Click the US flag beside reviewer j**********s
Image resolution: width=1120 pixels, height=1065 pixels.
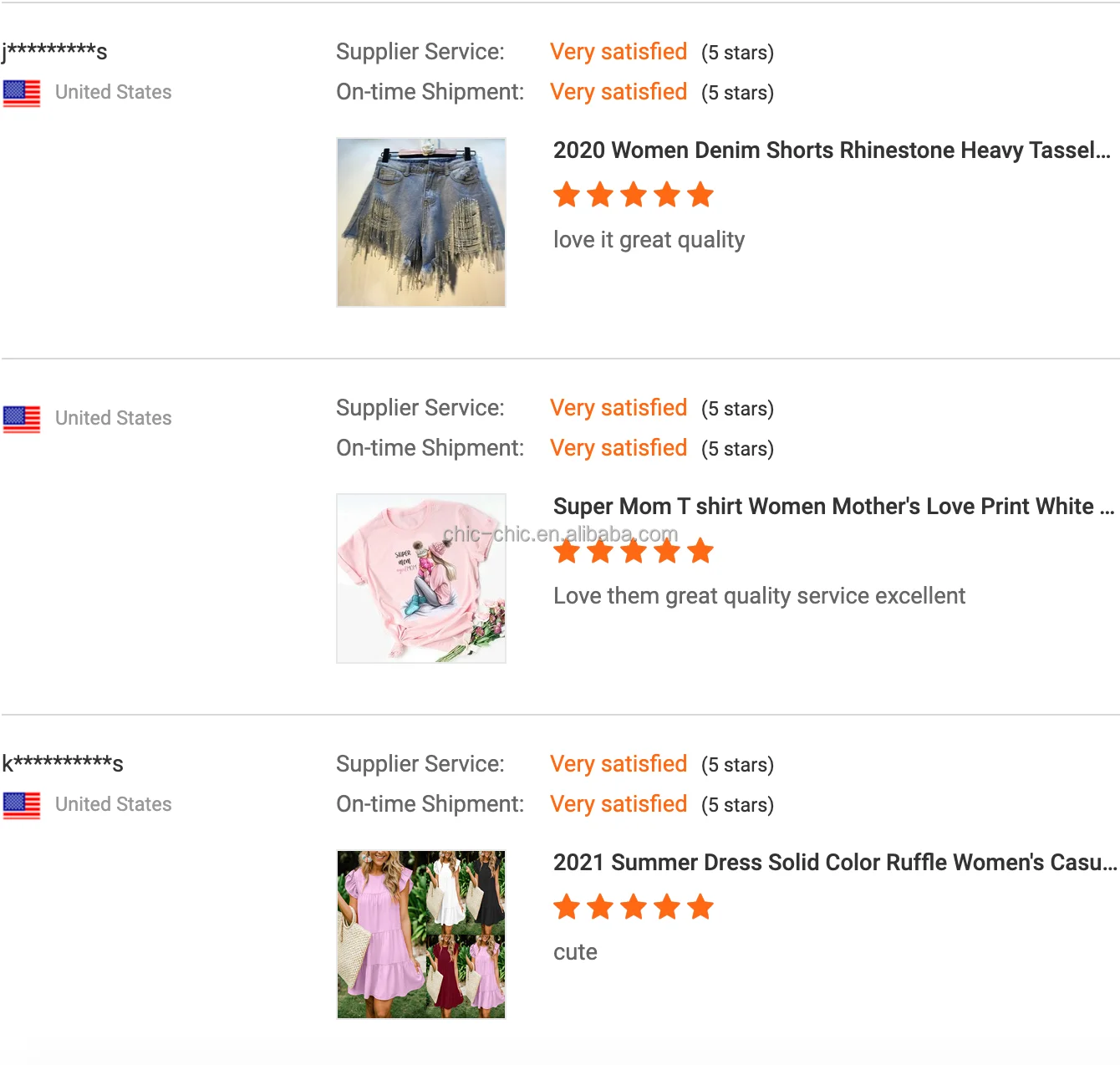point(22,93)
